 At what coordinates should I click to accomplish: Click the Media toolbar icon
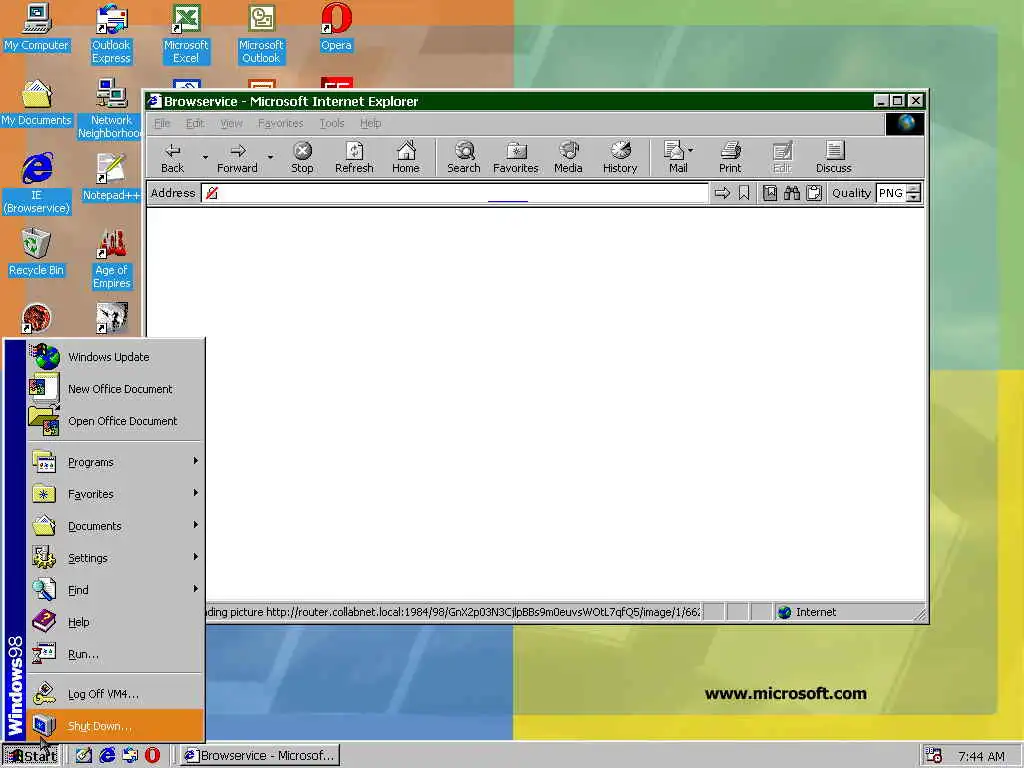point(568,158)
